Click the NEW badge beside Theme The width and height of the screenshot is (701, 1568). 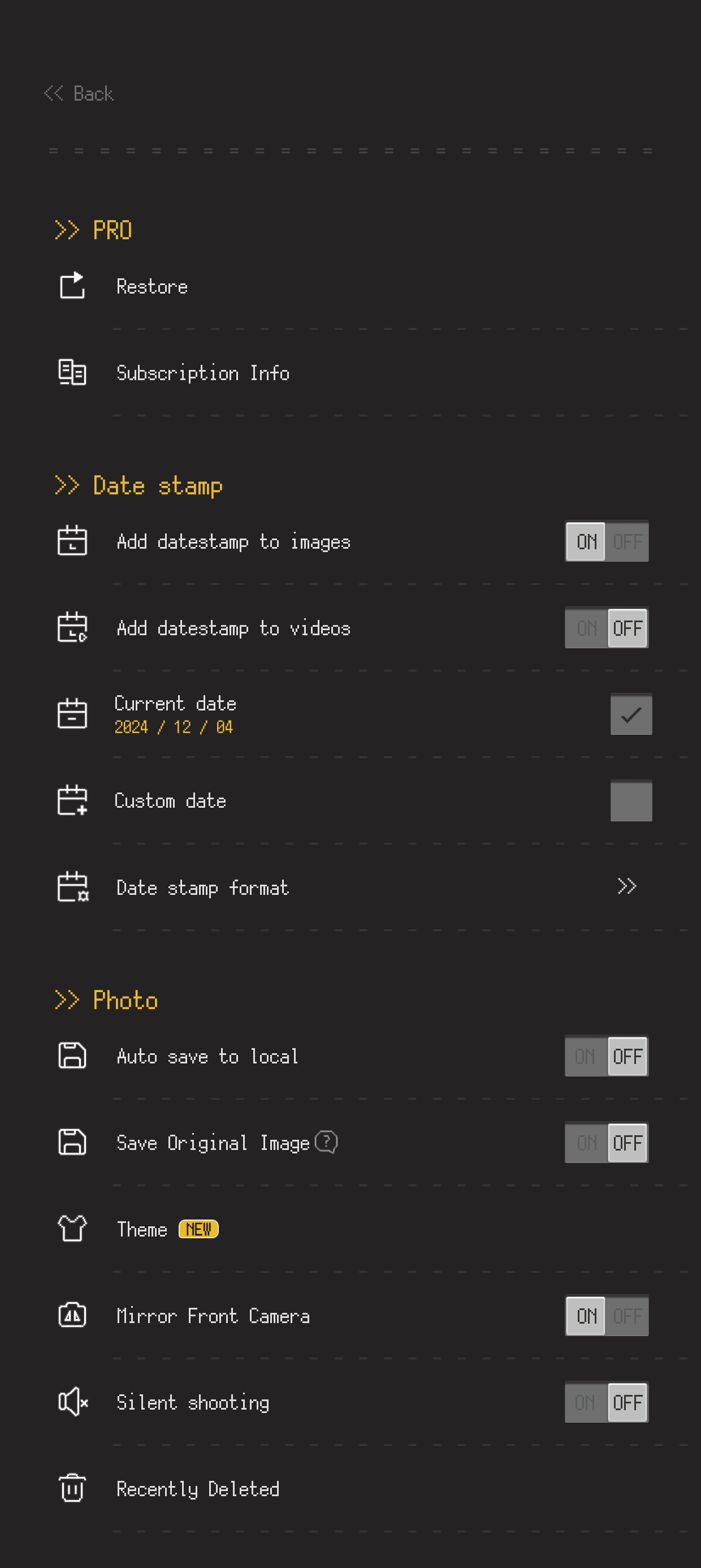coord(198,1229)
